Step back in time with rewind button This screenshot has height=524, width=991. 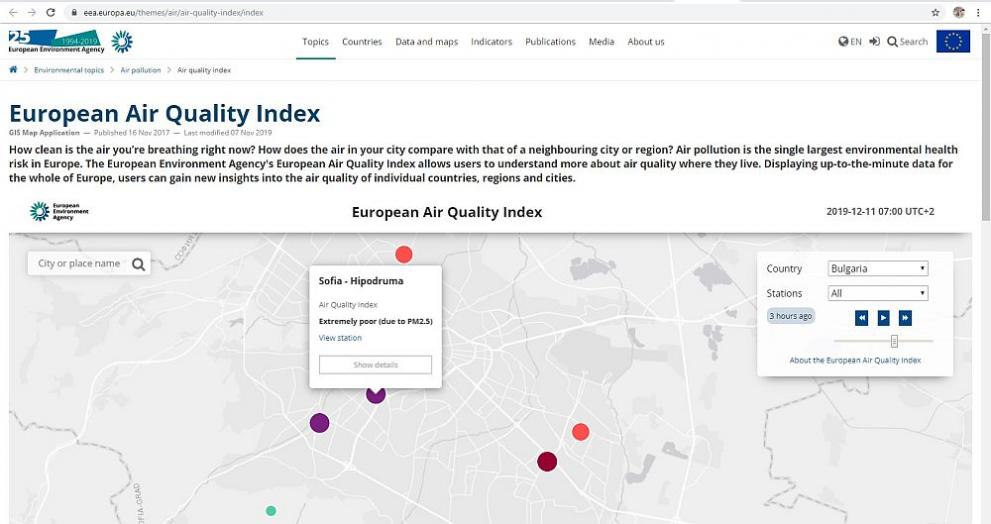click(x=861, y=318)
